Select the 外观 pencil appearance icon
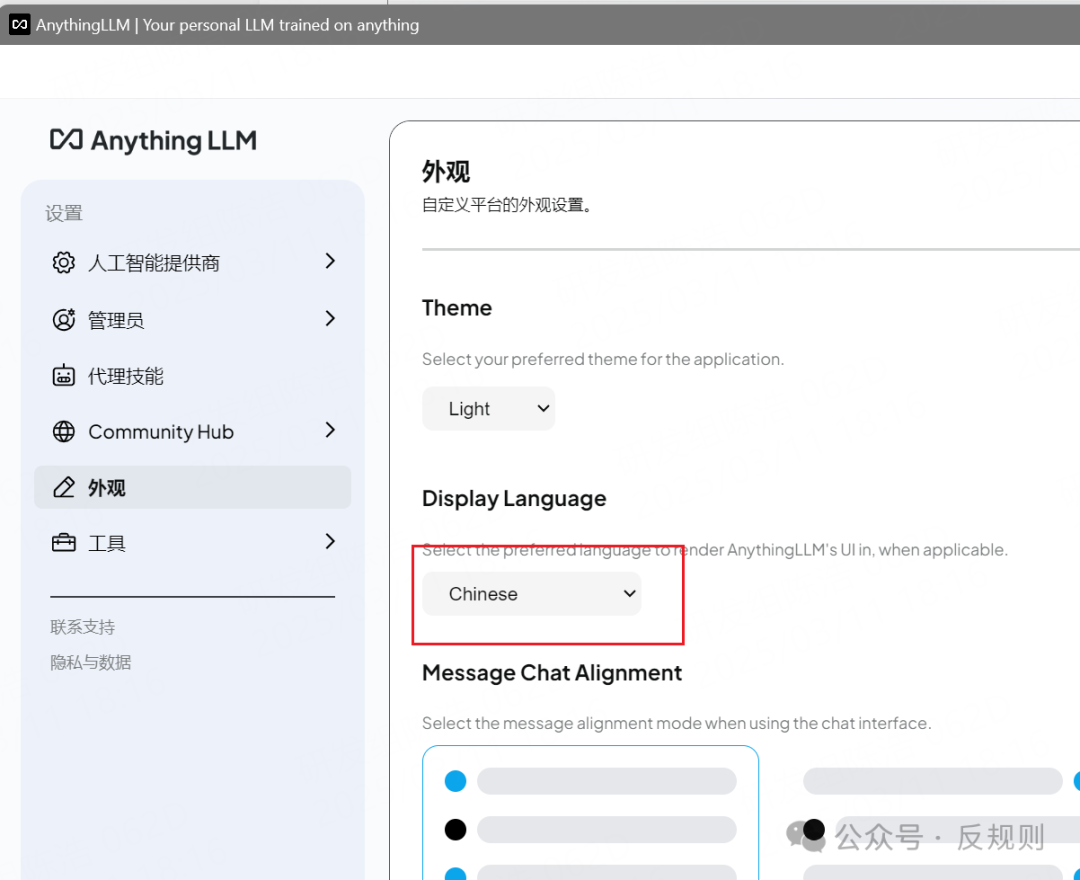Image resolution: width=1080 pixels, height=880 pixels. [x=63, y=487]
